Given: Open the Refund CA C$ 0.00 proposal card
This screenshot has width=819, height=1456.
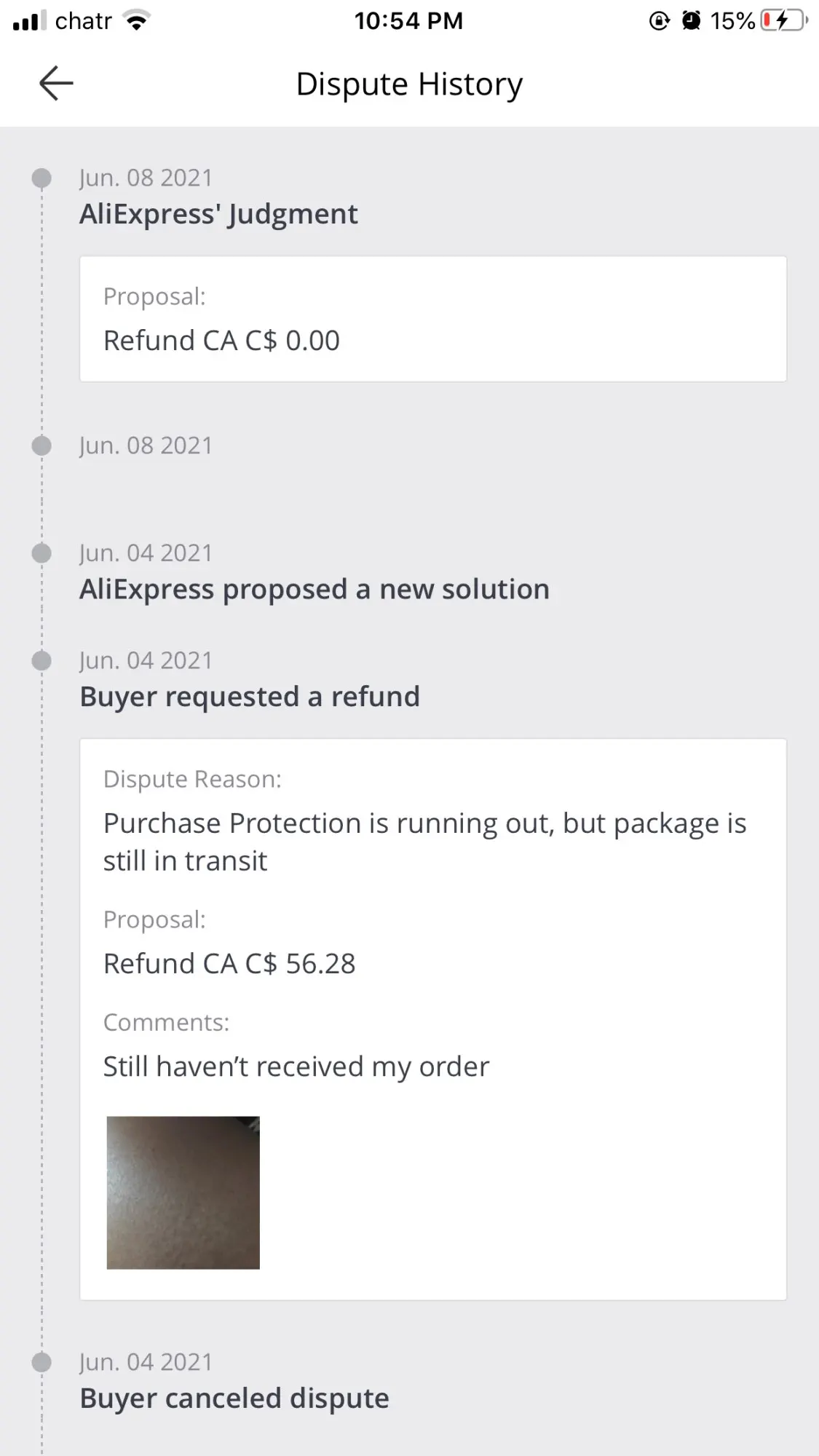Looking at the screenshot, I should 432,319.
